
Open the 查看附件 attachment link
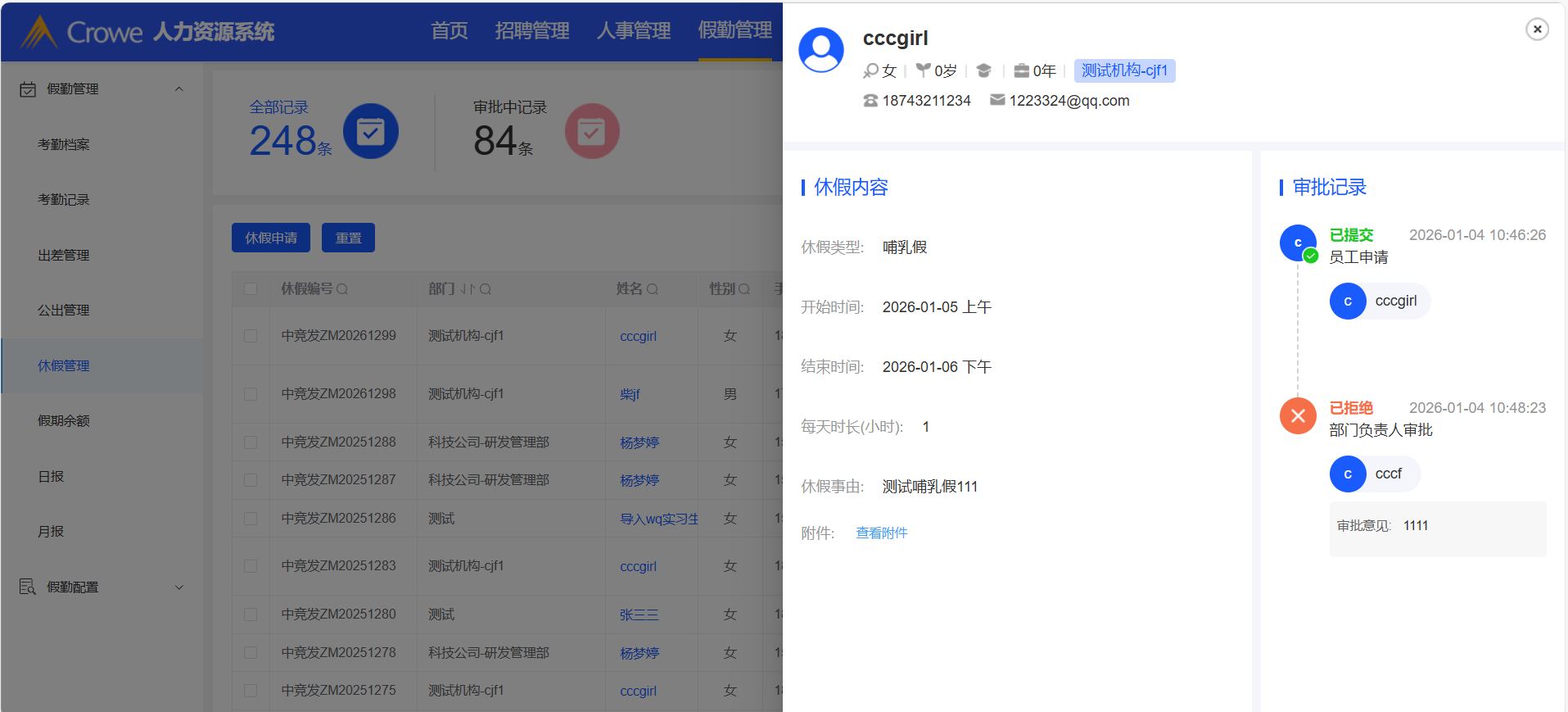tap(881, 533)
